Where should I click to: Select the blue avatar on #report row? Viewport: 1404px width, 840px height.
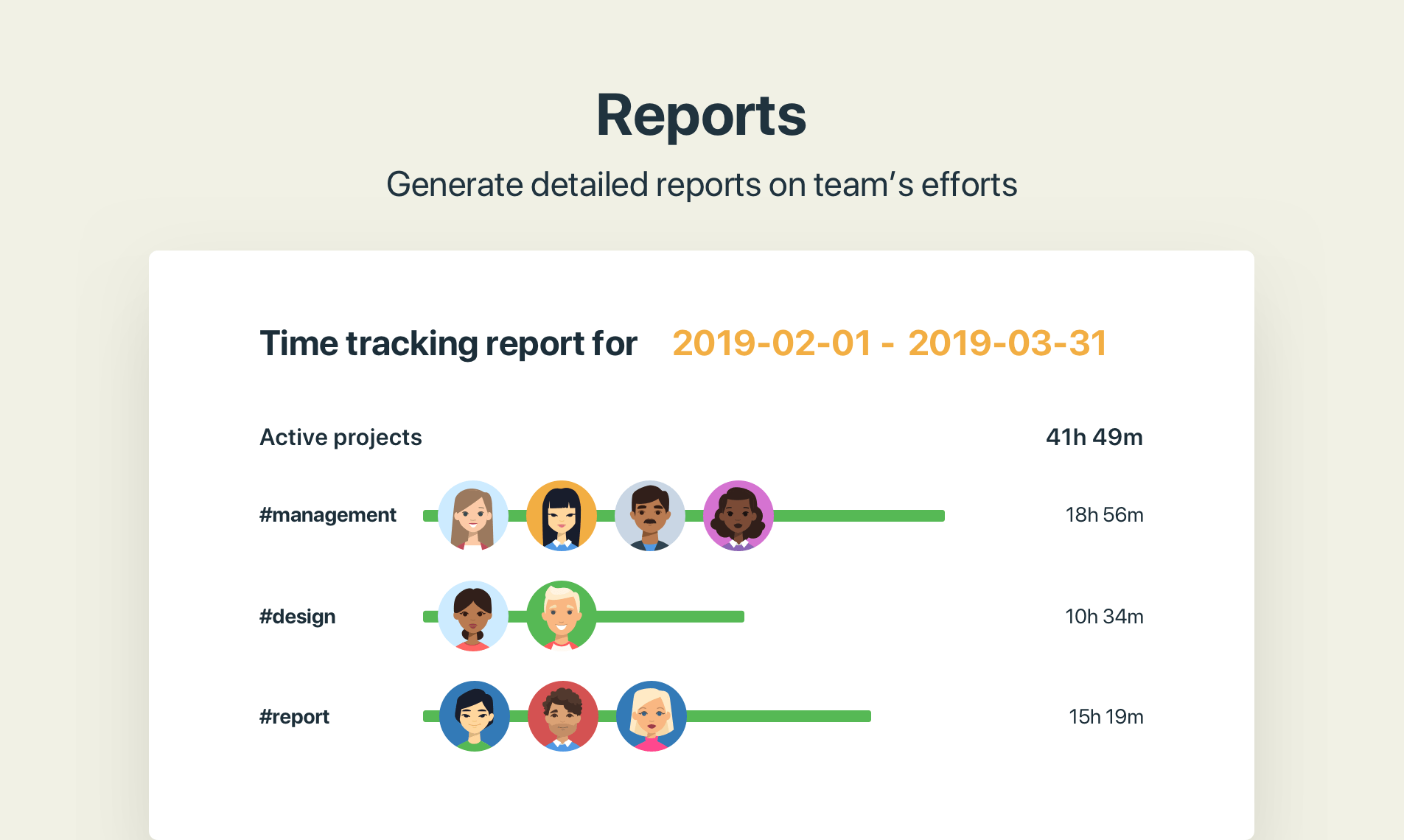point(473,716)
